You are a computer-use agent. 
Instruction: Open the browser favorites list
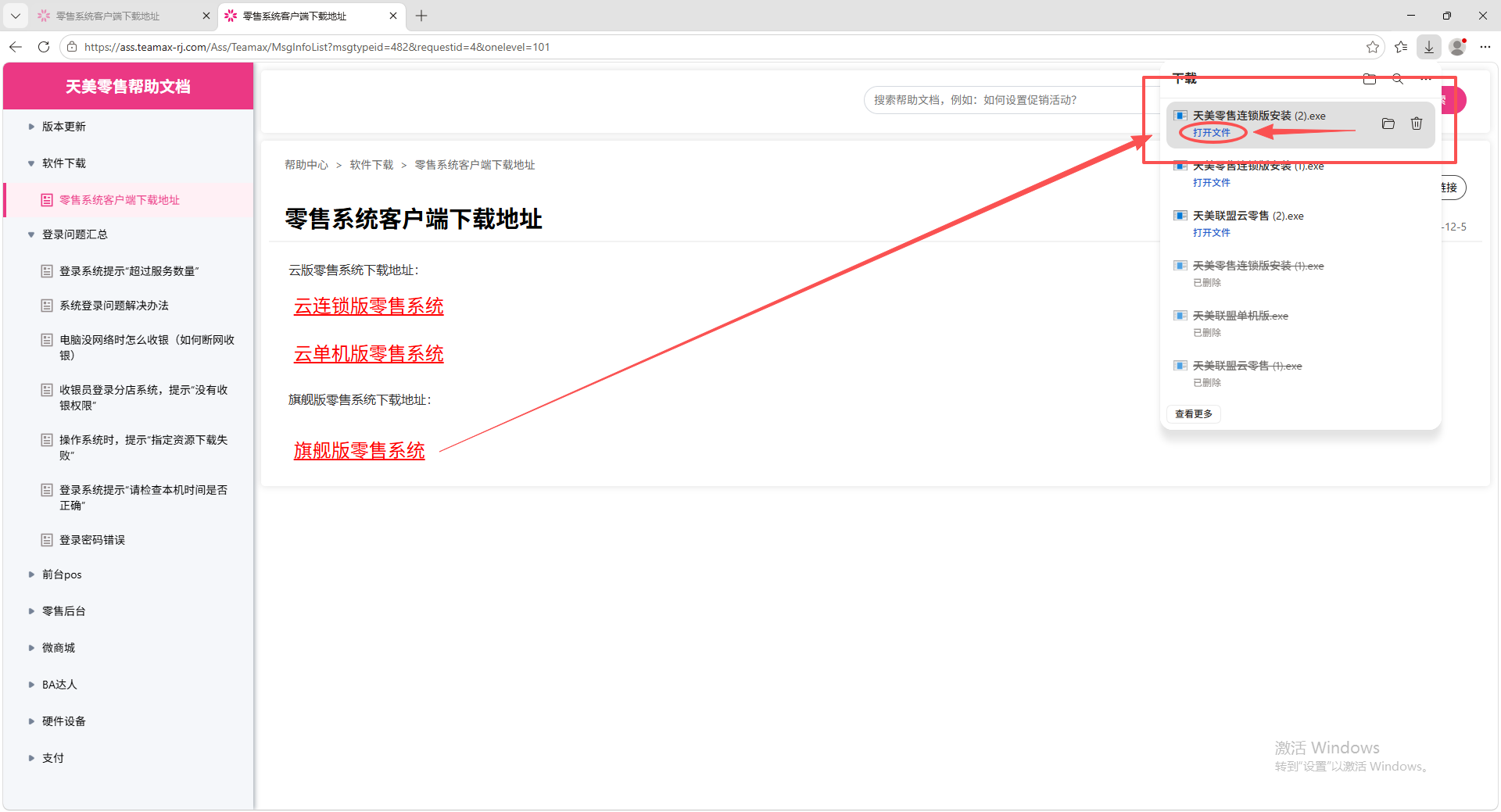tap(1401, 47)
